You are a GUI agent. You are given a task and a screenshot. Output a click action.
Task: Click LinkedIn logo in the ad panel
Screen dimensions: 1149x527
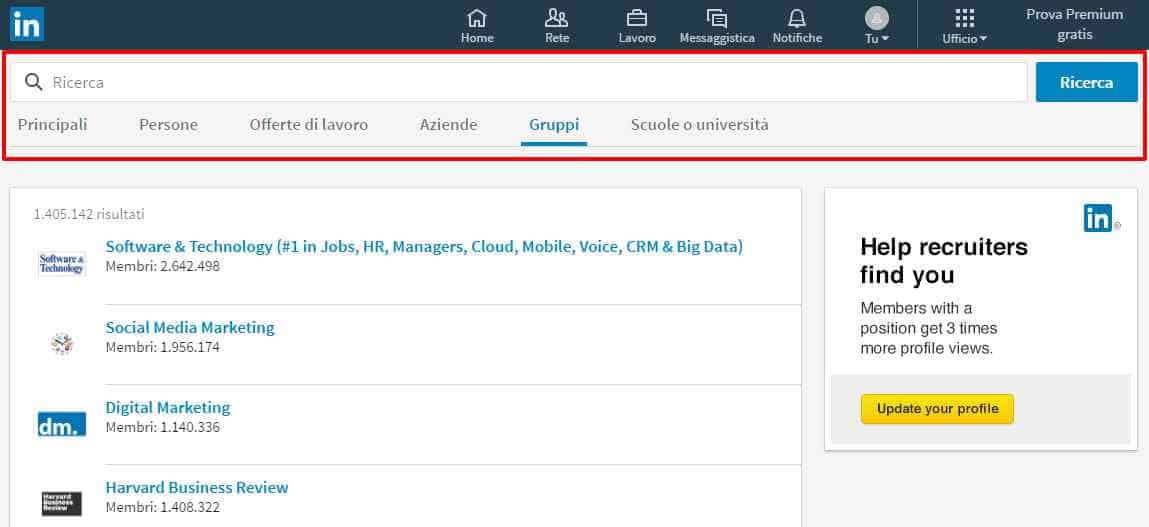1097,218
